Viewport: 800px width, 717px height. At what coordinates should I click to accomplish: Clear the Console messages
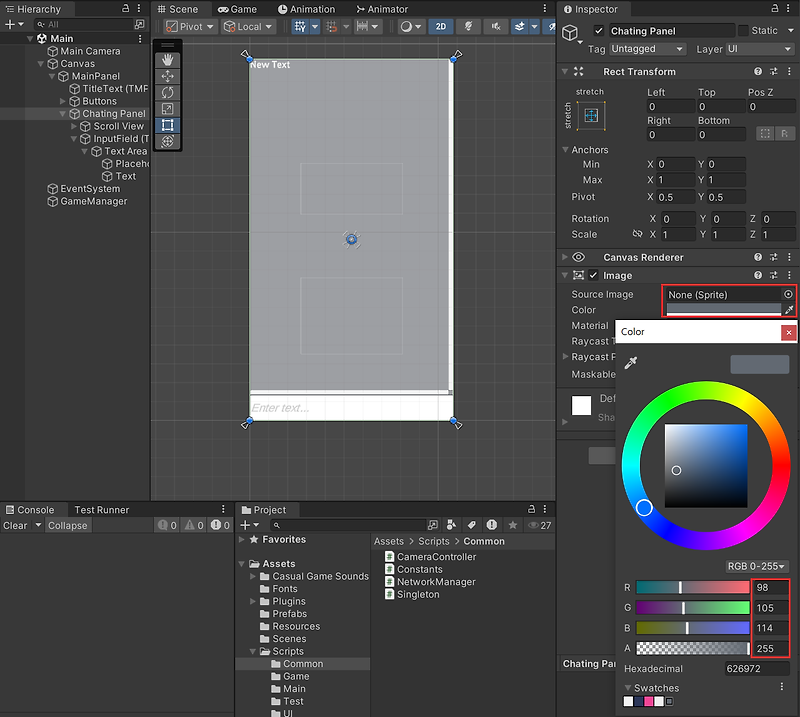(15, 525)
